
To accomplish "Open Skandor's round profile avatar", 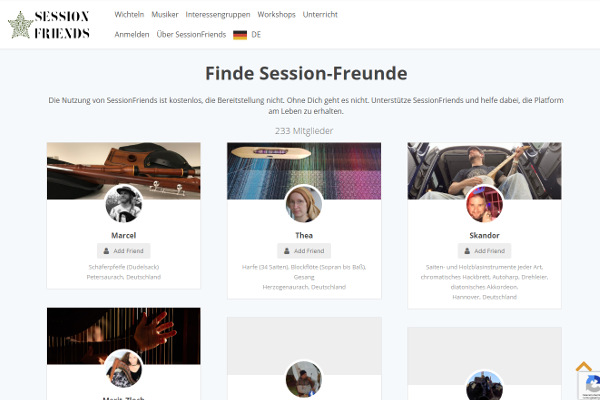I will click(484, 204).
